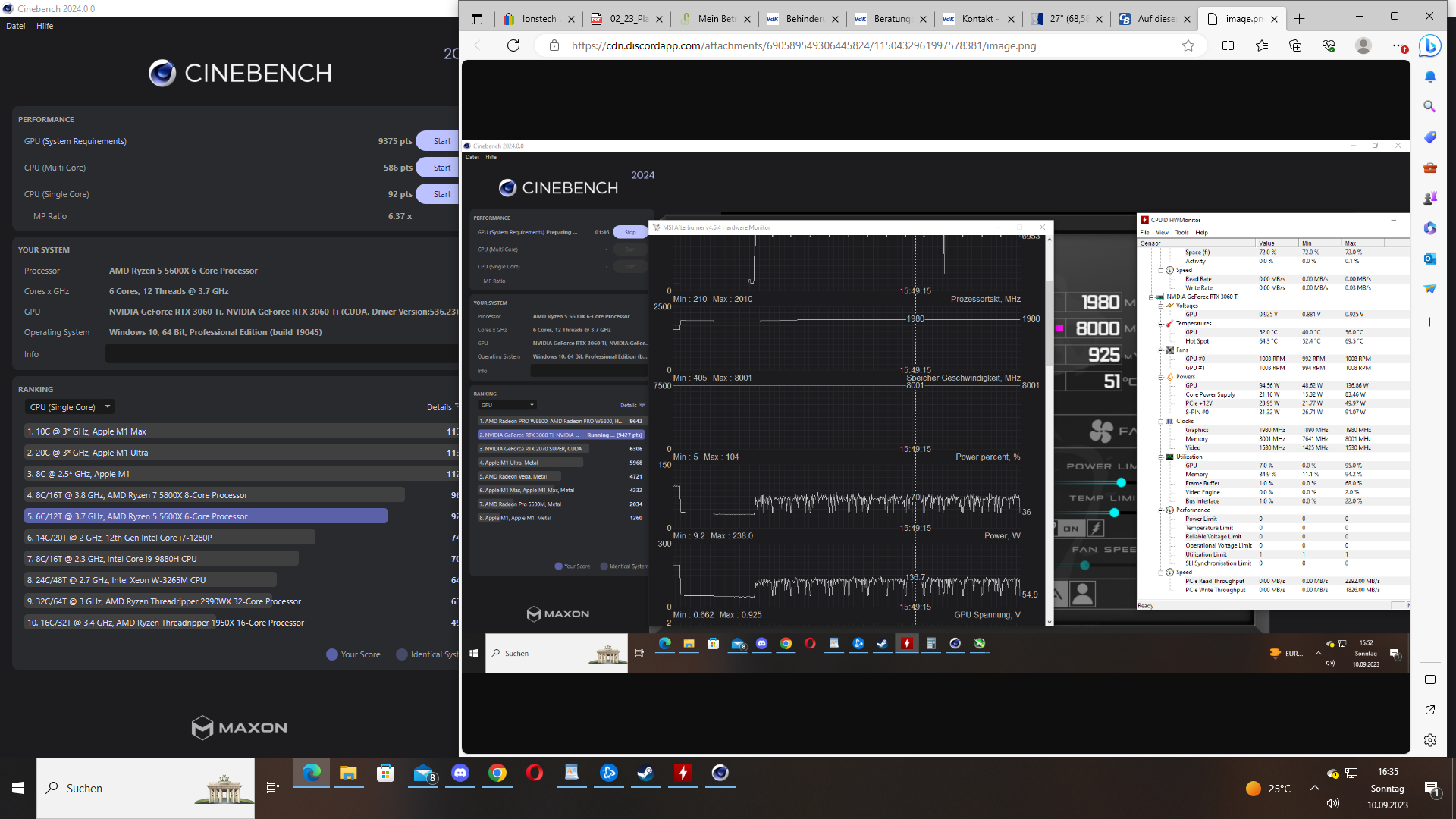Add this page to favorites (star)

(1188, 45)
